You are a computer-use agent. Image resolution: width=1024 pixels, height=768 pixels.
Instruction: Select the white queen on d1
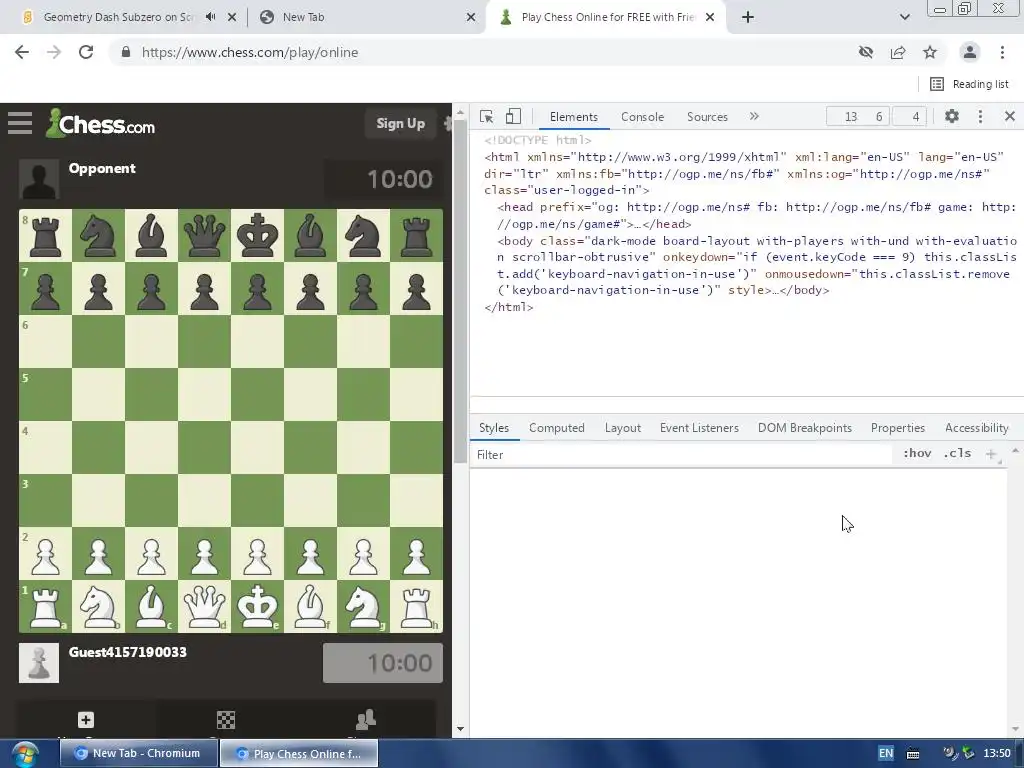coord(204,607)
